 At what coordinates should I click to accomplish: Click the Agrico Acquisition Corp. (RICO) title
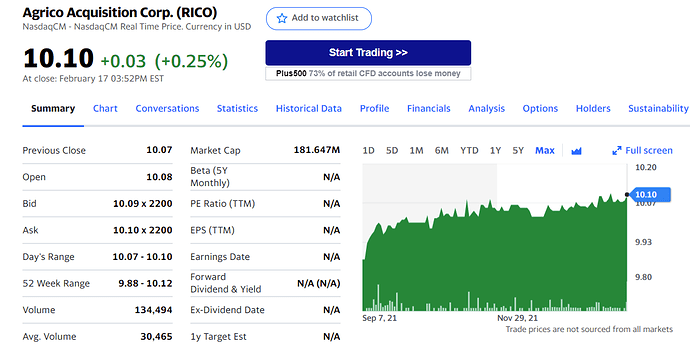point(120,12)
